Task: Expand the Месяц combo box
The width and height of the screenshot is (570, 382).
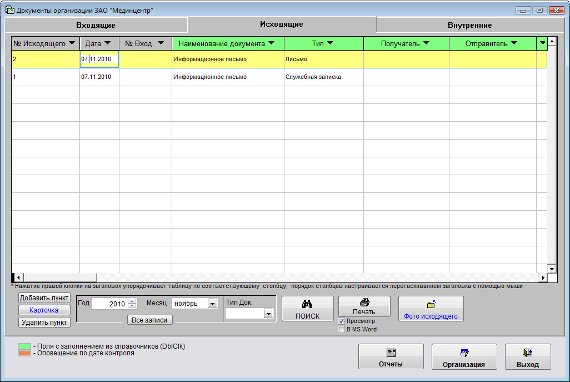Action: tap(213, 303)
